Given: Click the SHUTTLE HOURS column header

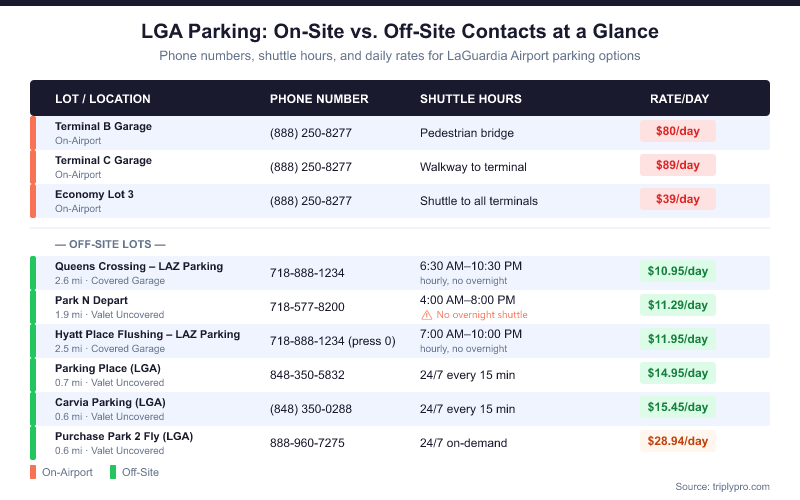Looking at the screenshot, I should point(471,99).
